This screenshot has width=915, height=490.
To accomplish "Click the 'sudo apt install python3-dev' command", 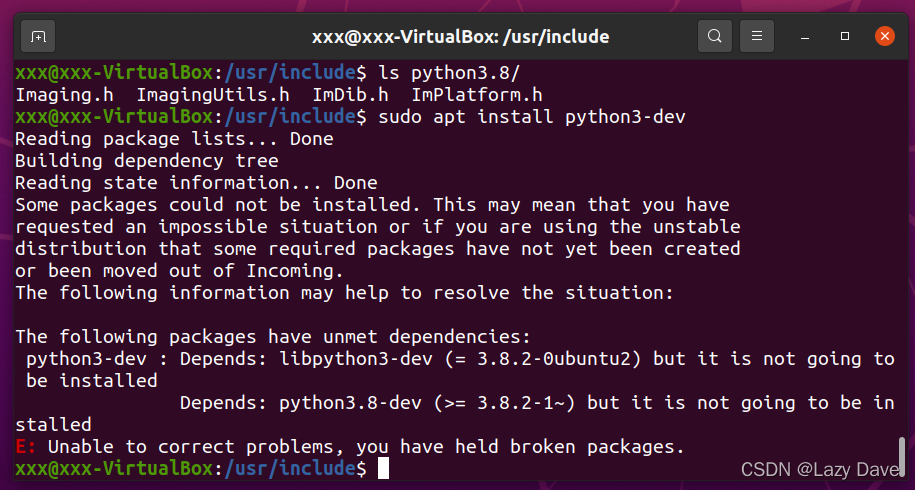I will pyautogui.click(x=532, y=117).
